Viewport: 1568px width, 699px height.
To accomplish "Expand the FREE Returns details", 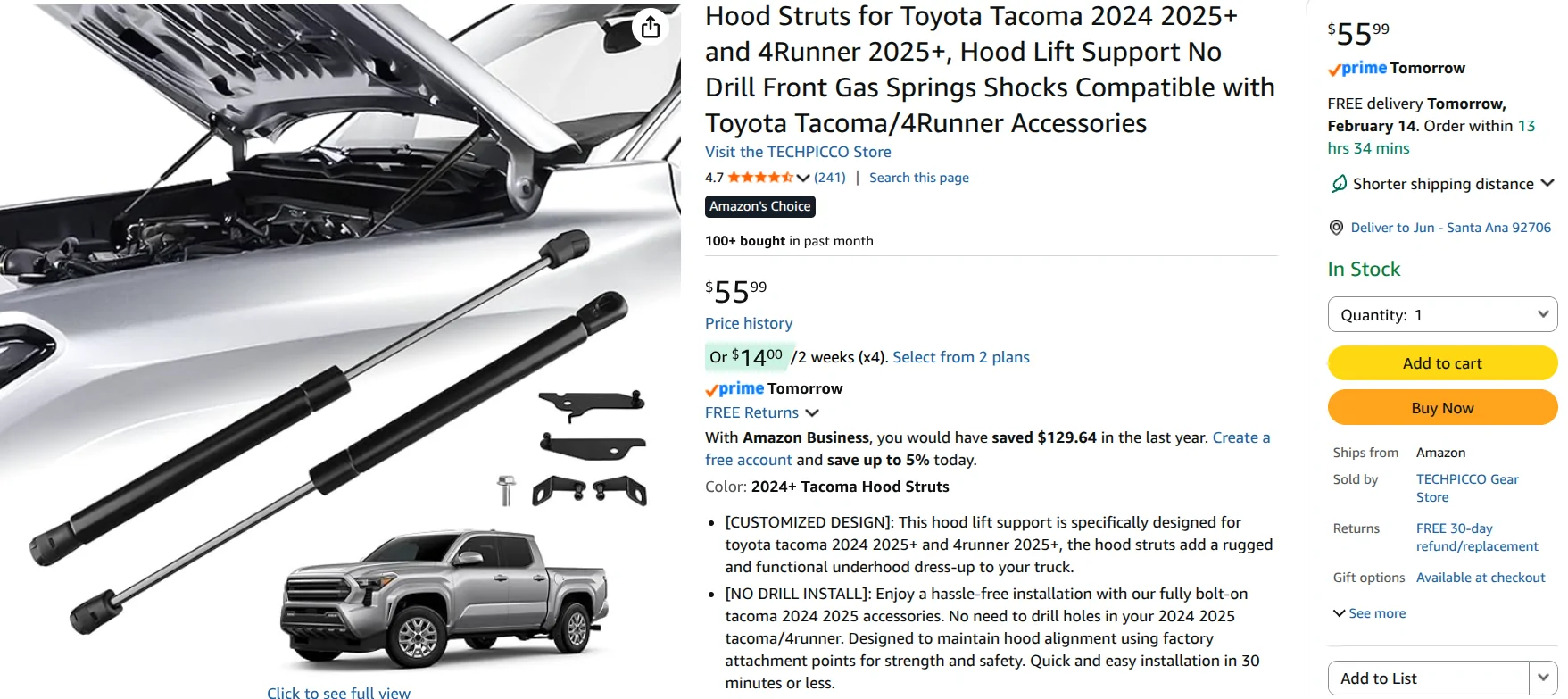I will (812, 412).
